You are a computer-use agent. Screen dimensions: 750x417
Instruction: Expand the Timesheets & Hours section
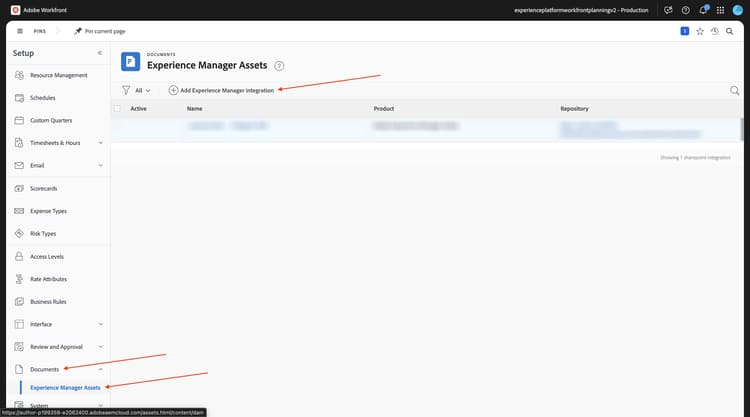tap(100, 143)
